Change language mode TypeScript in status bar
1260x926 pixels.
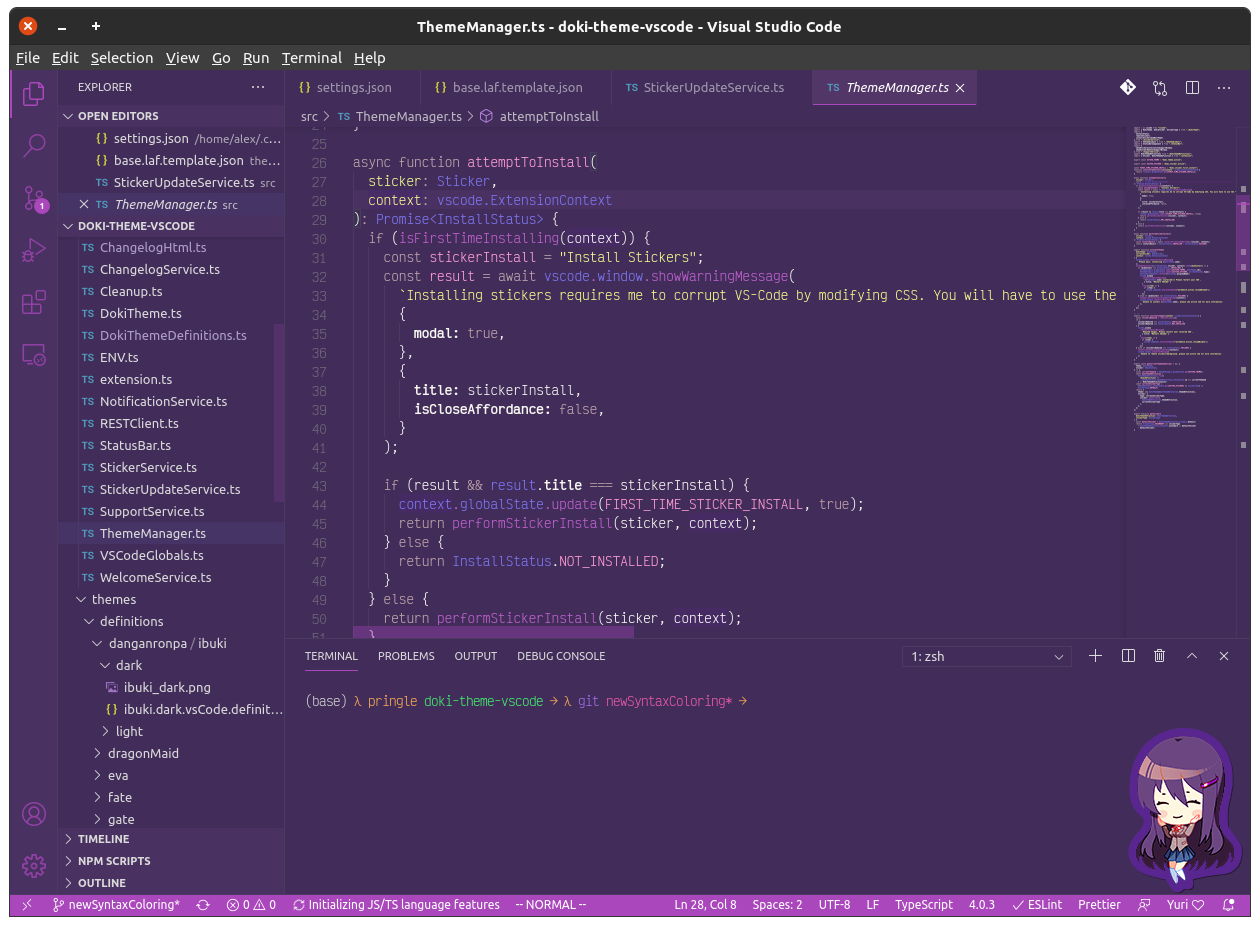pyautogui.click(x=924, y=905)
